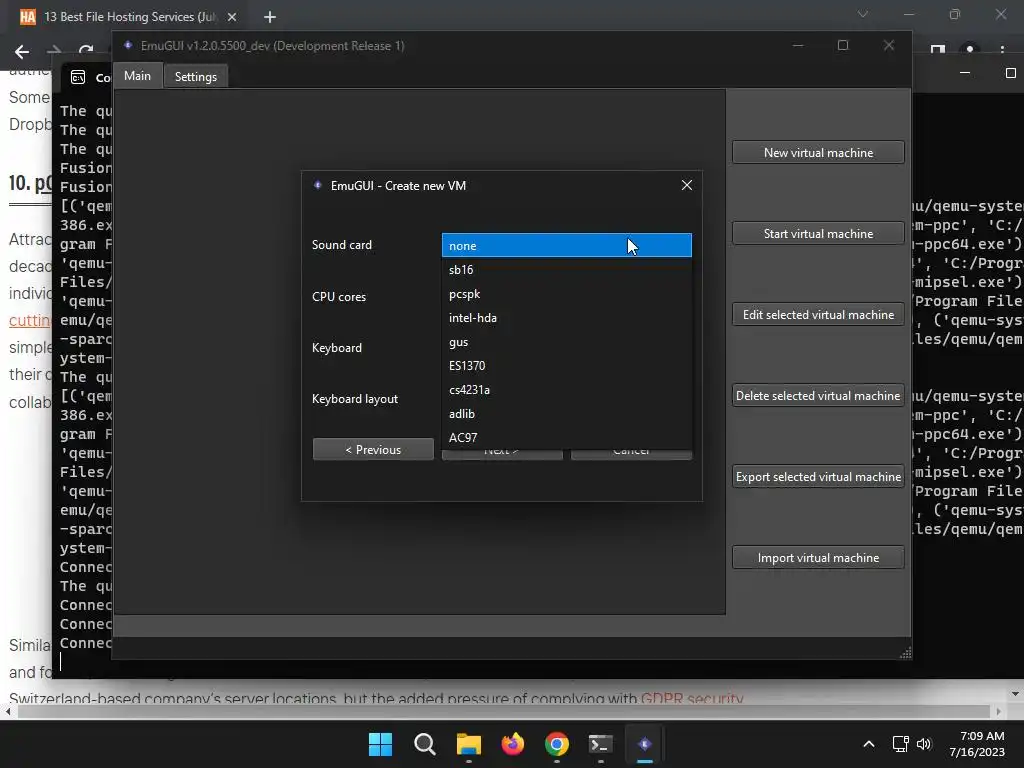Click the GDPR security link on webpage
1024x768 pixels.
[x=692, y=698]
